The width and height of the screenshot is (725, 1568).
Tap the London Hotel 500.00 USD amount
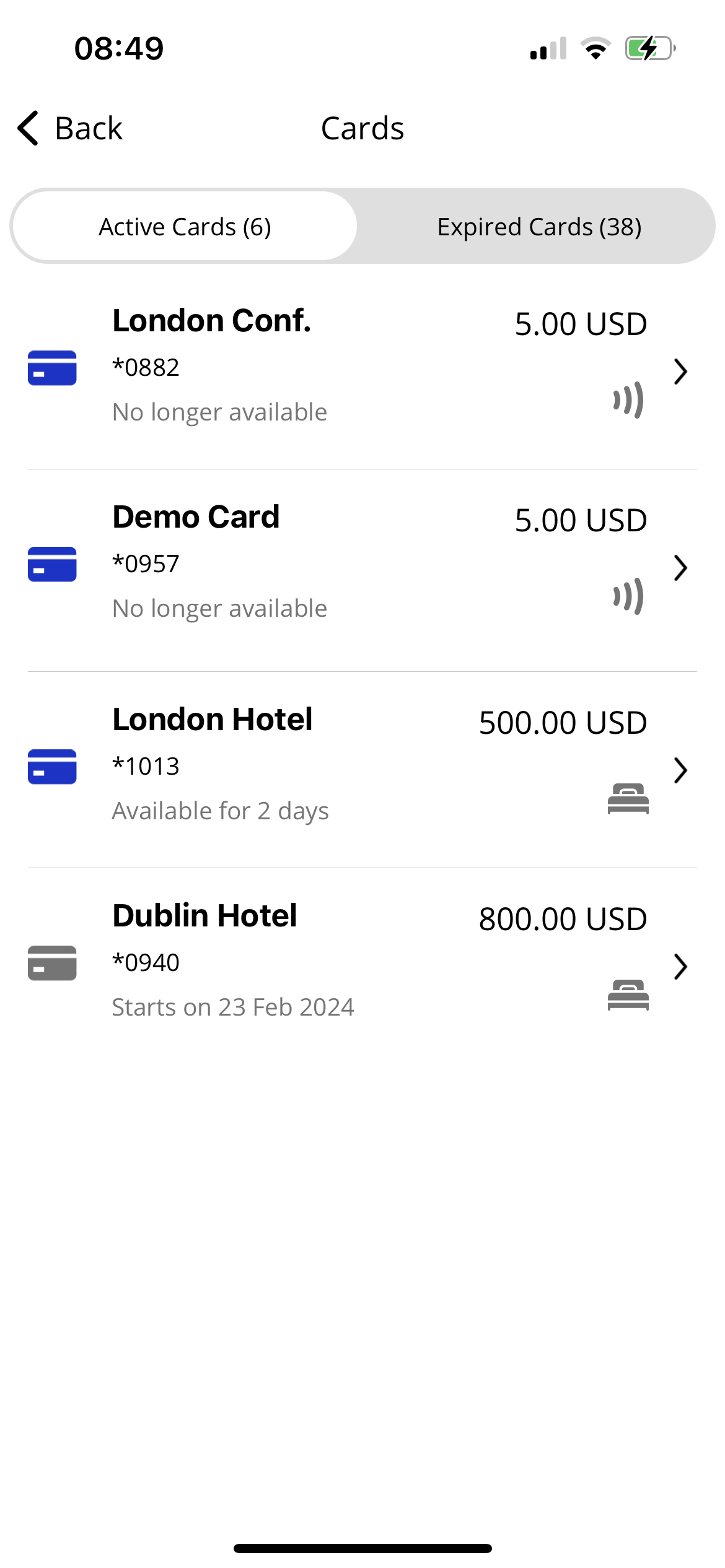tap(563, 723)
